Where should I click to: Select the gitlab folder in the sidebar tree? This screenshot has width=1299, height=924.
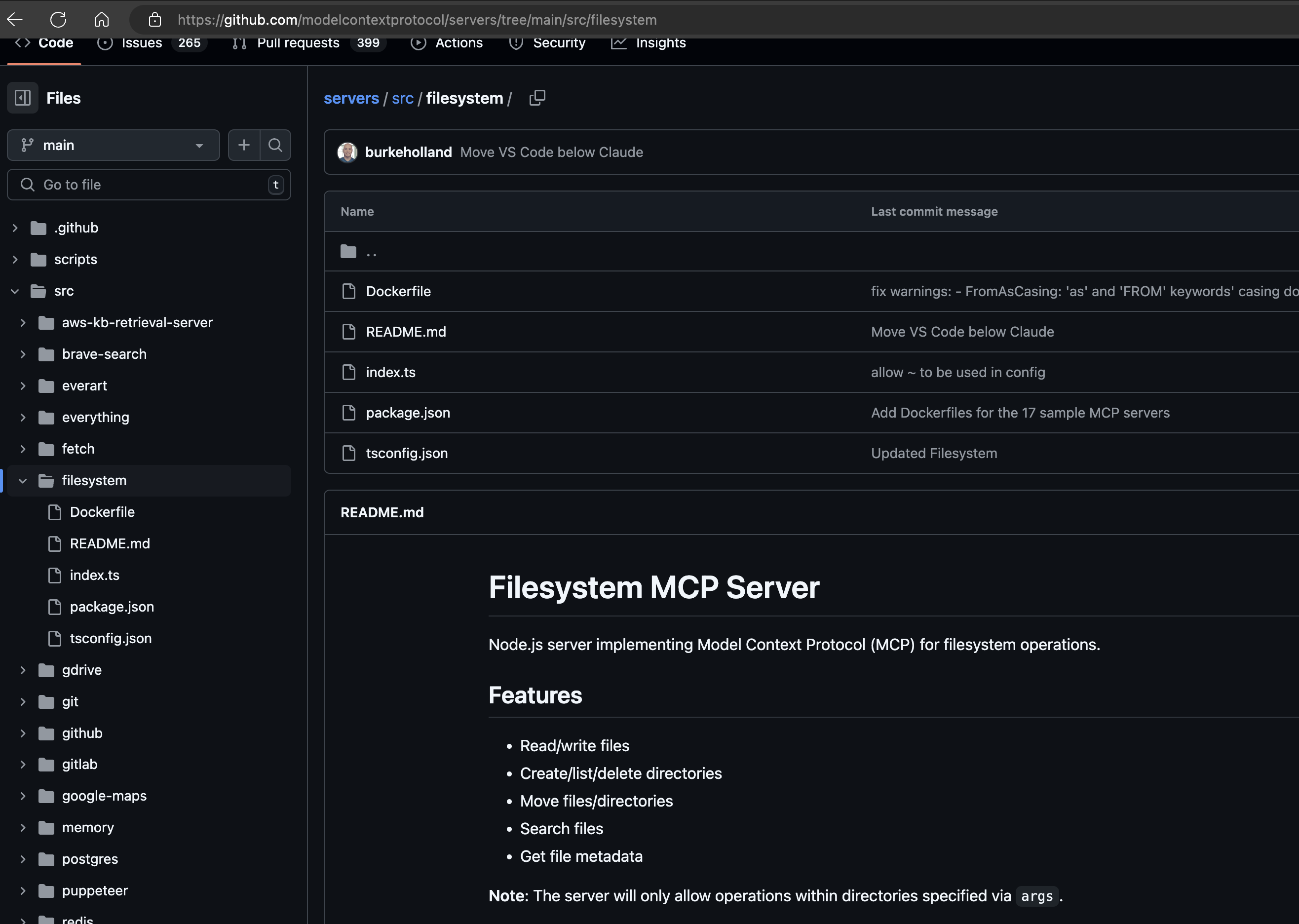pyautogui.click(x=79, y=764)
